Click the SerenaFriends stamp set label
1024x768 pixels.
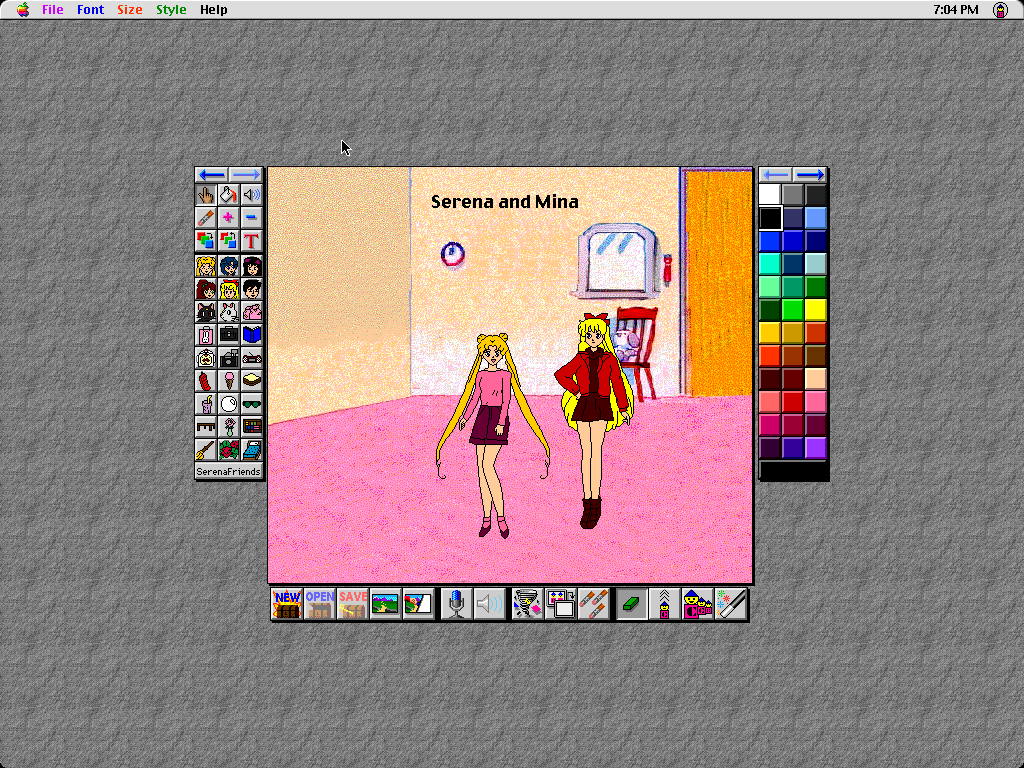click(229, 472)
